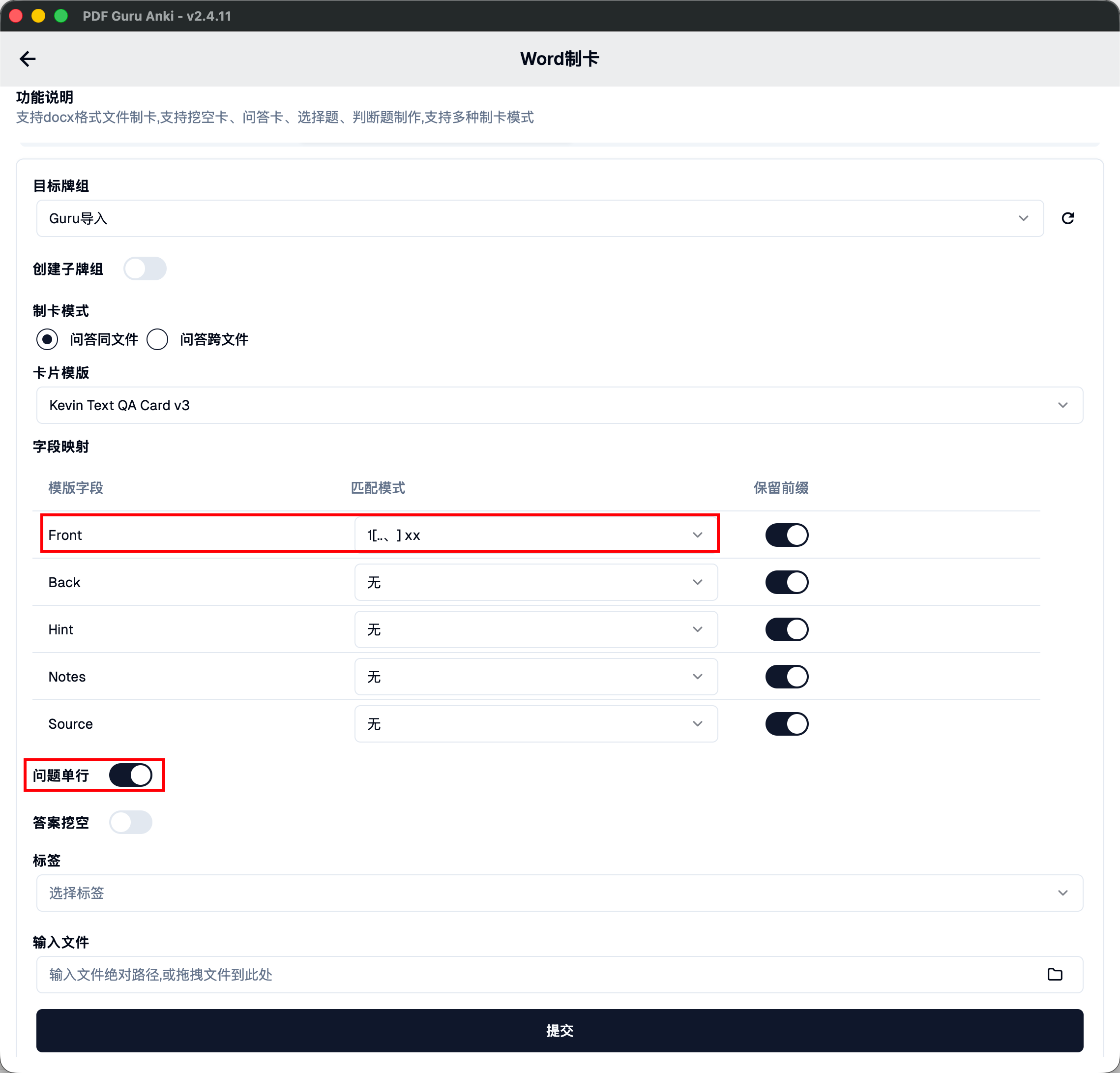Enable the 答案挖空 switch
The height and width of the screenshot is (1073, 1120).
click(131, 823)
